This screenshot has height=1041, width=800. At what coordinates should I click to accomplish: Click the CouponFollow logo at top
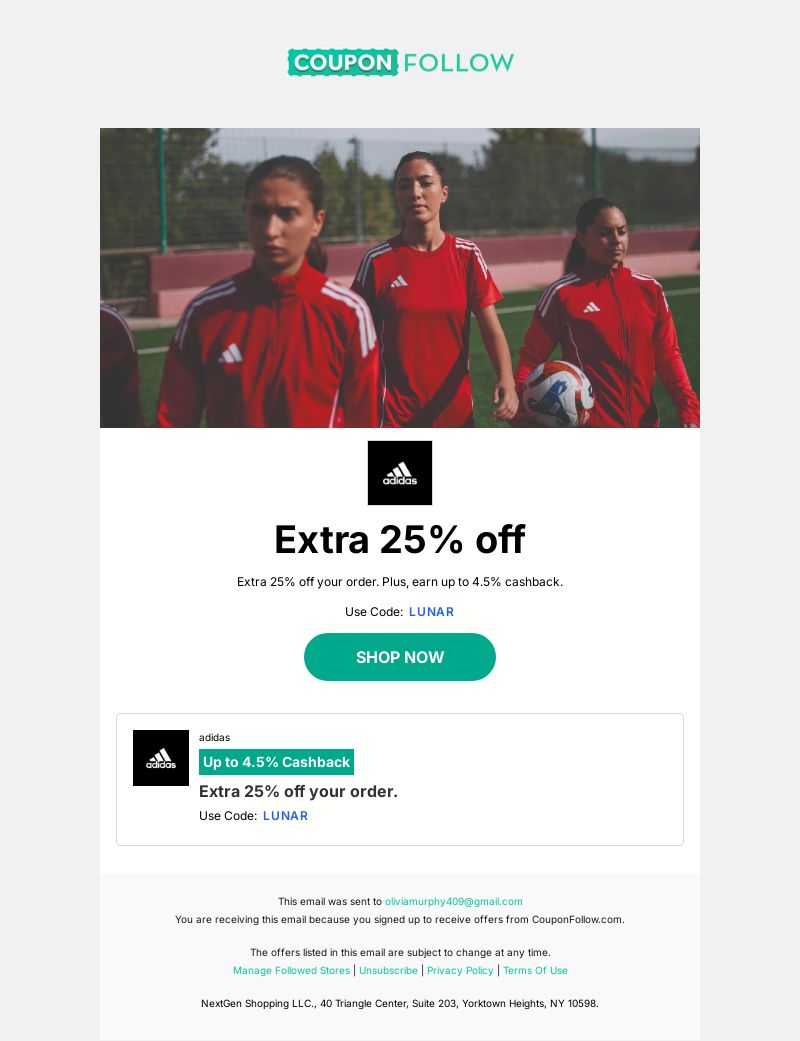[x=400, y=62]
